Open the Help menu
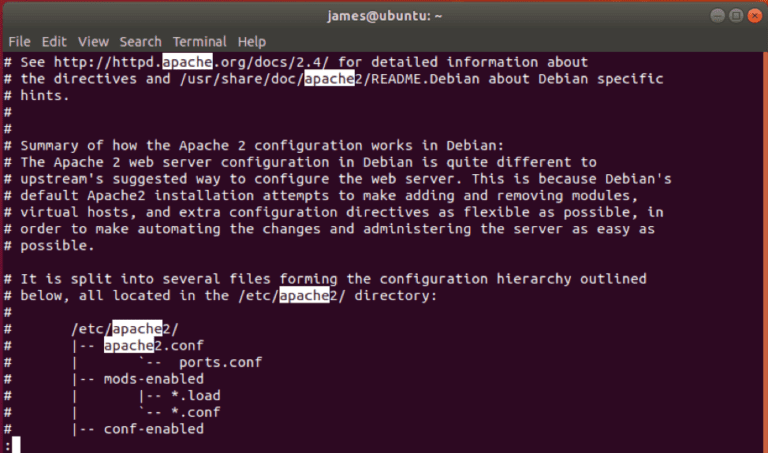Viewport: 768px width, 453px height. click(252, 42)
